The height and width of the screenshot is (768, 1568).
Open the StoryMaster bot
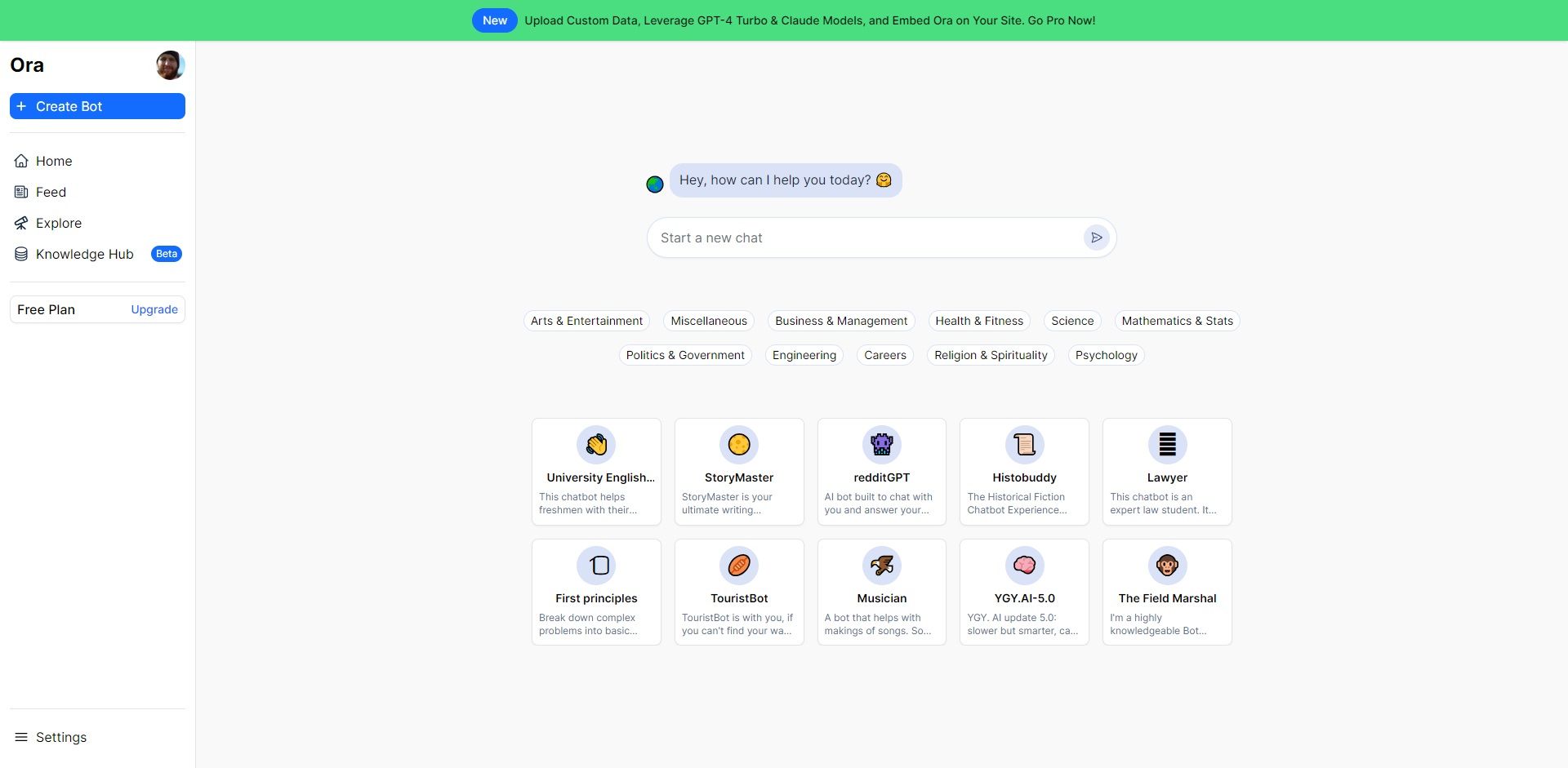(x=738, y=472)
